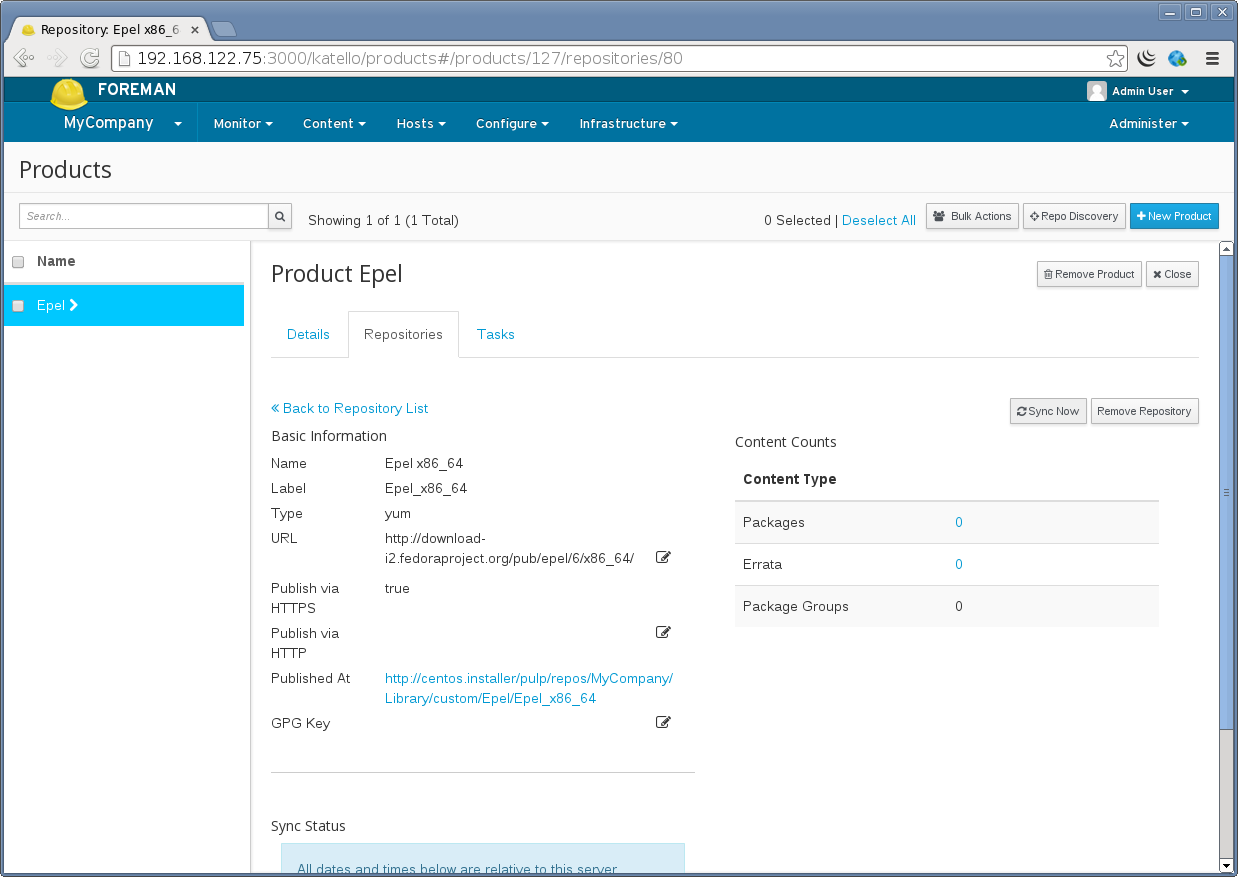Click the Packages count link
The height and width of the screenshot is (877, 1238).
[958, 522]
